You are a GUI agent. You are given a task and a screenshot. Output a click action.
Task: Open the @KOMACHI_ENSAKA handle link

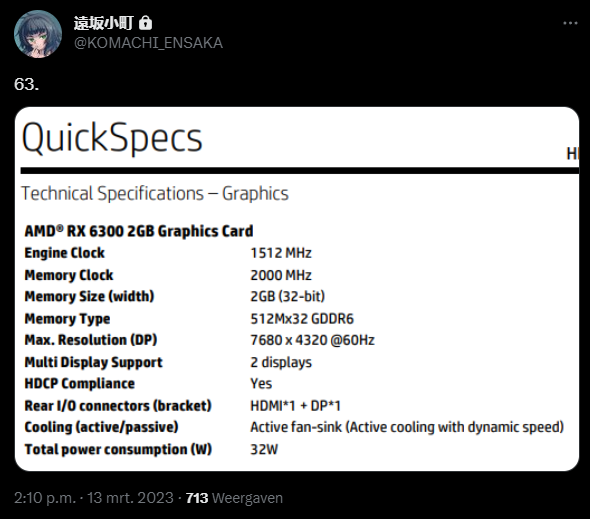(x=148, y=43)
